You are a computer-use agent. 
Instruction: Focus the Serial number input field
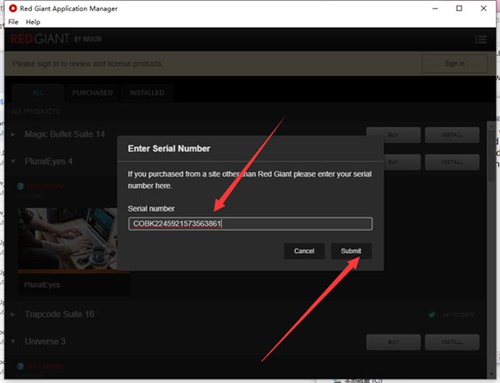click(250, 223)
